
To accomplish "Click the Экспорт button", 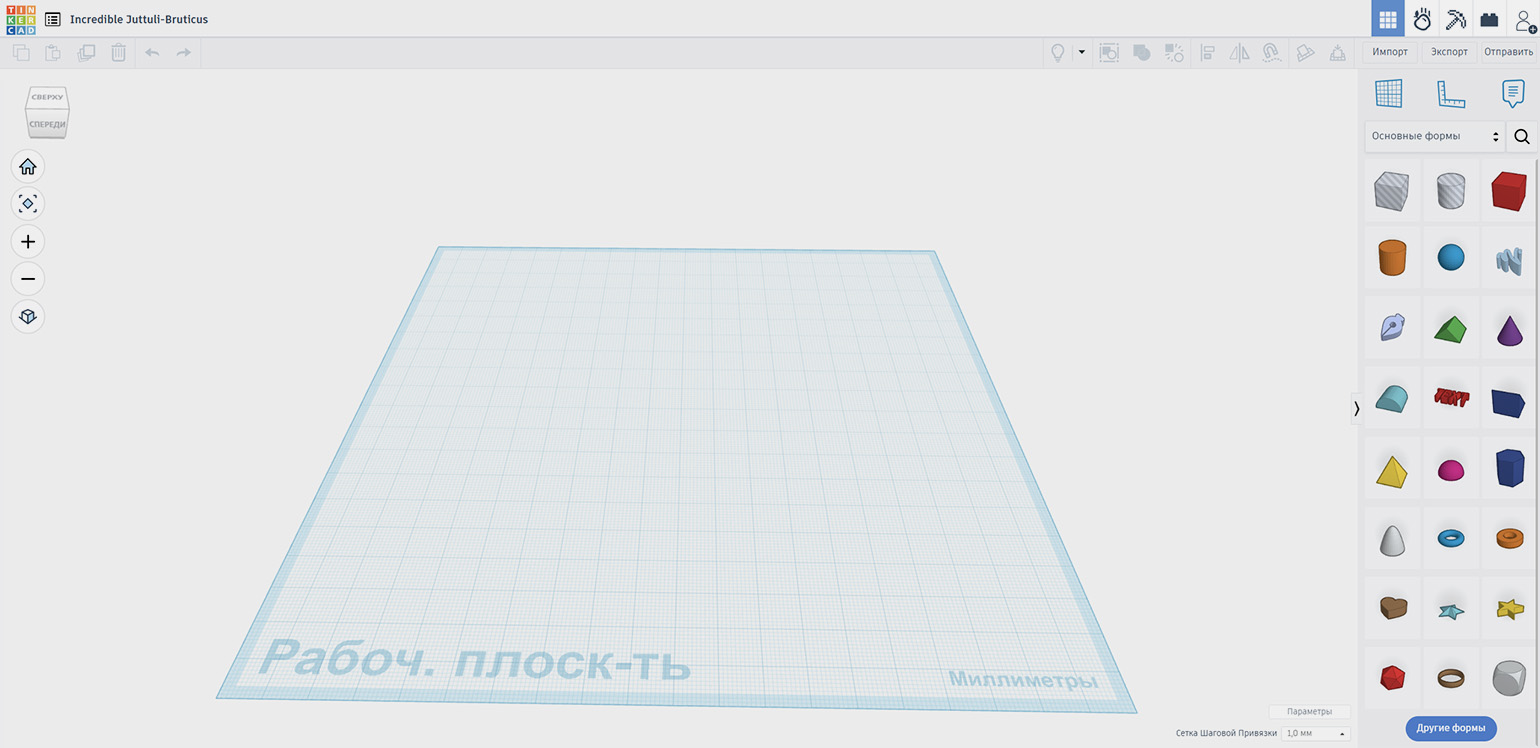I will 1449,52.
